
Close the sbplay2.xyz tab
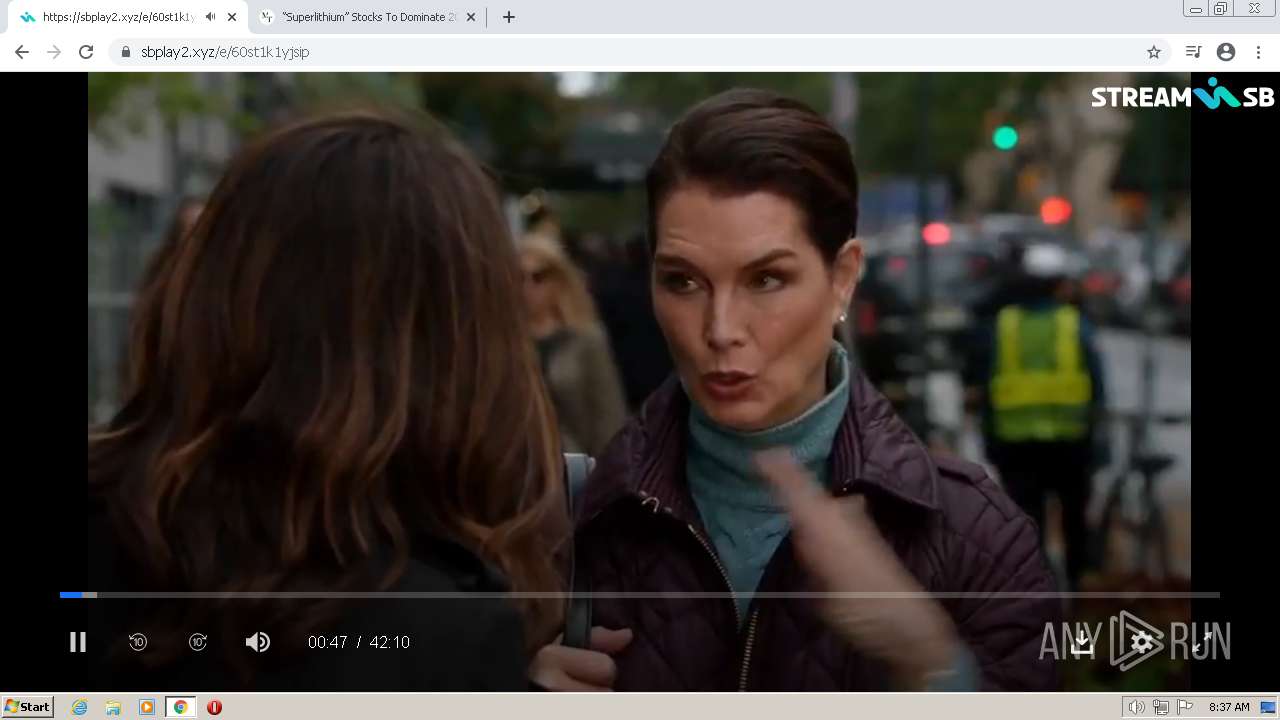(232, 17)
